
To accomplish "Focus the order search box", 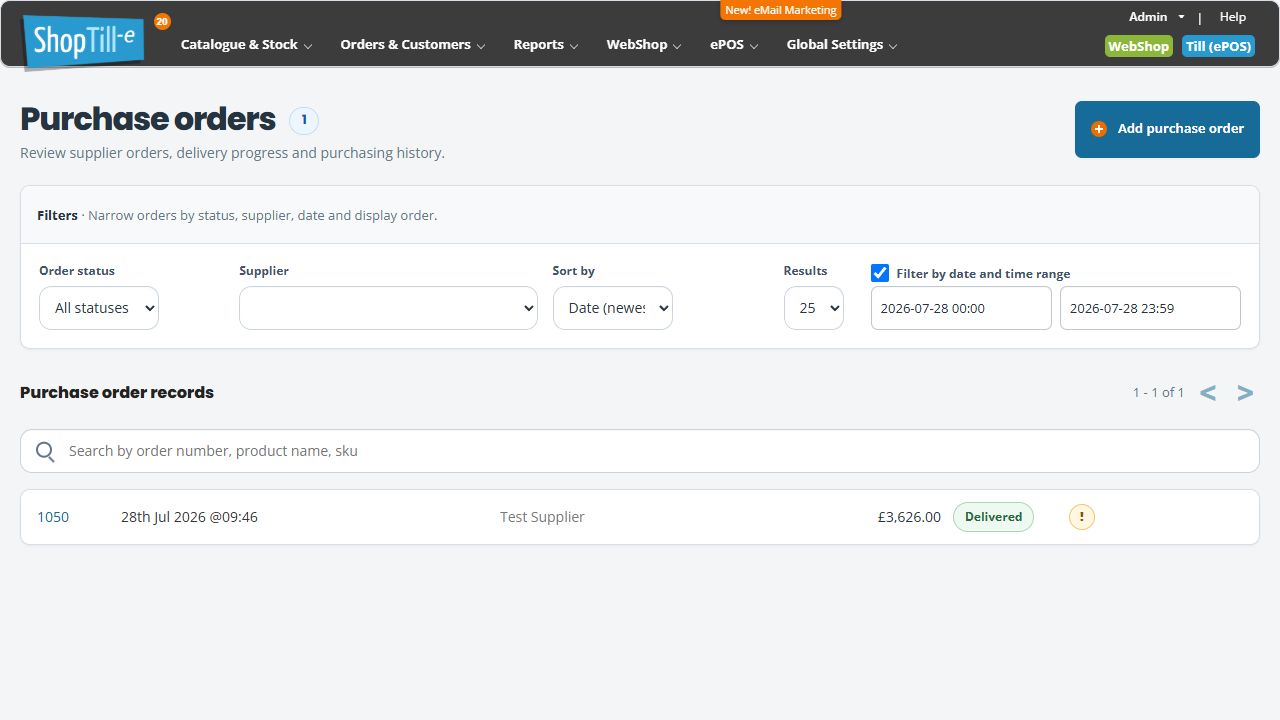I will [x=640, y=451].
